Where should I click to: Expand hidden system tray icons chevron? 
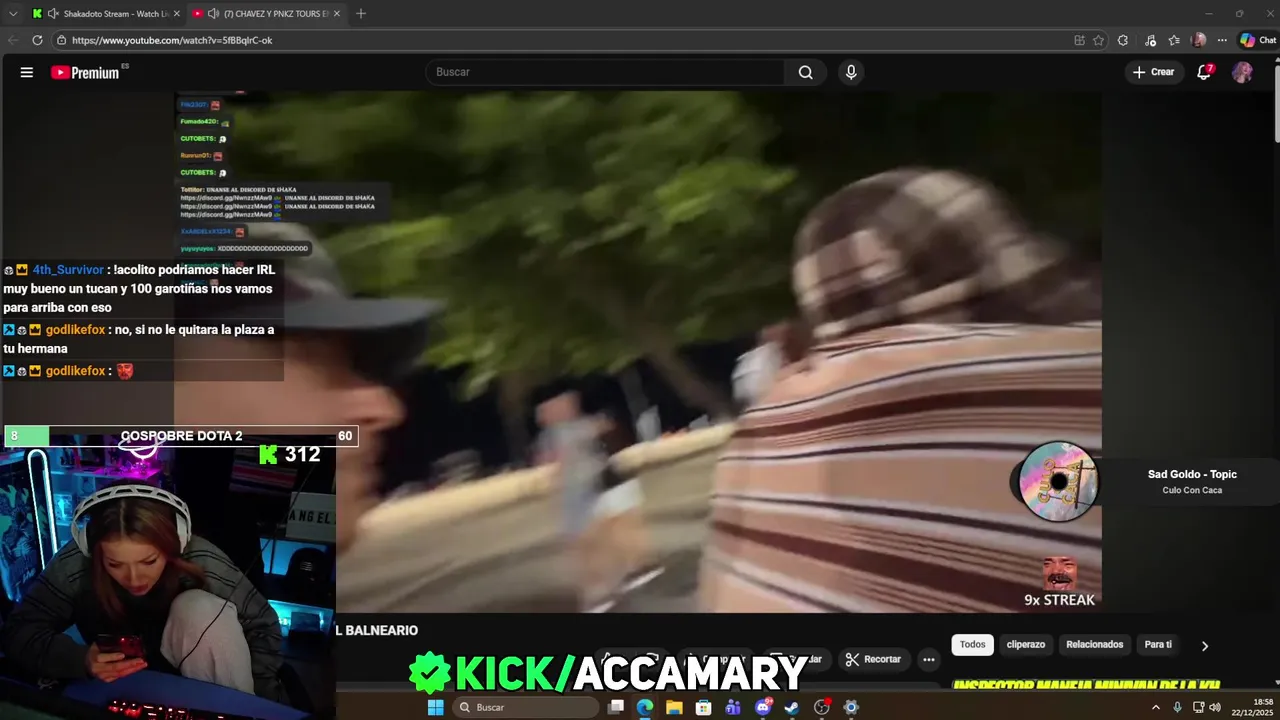coord(1156,707)
